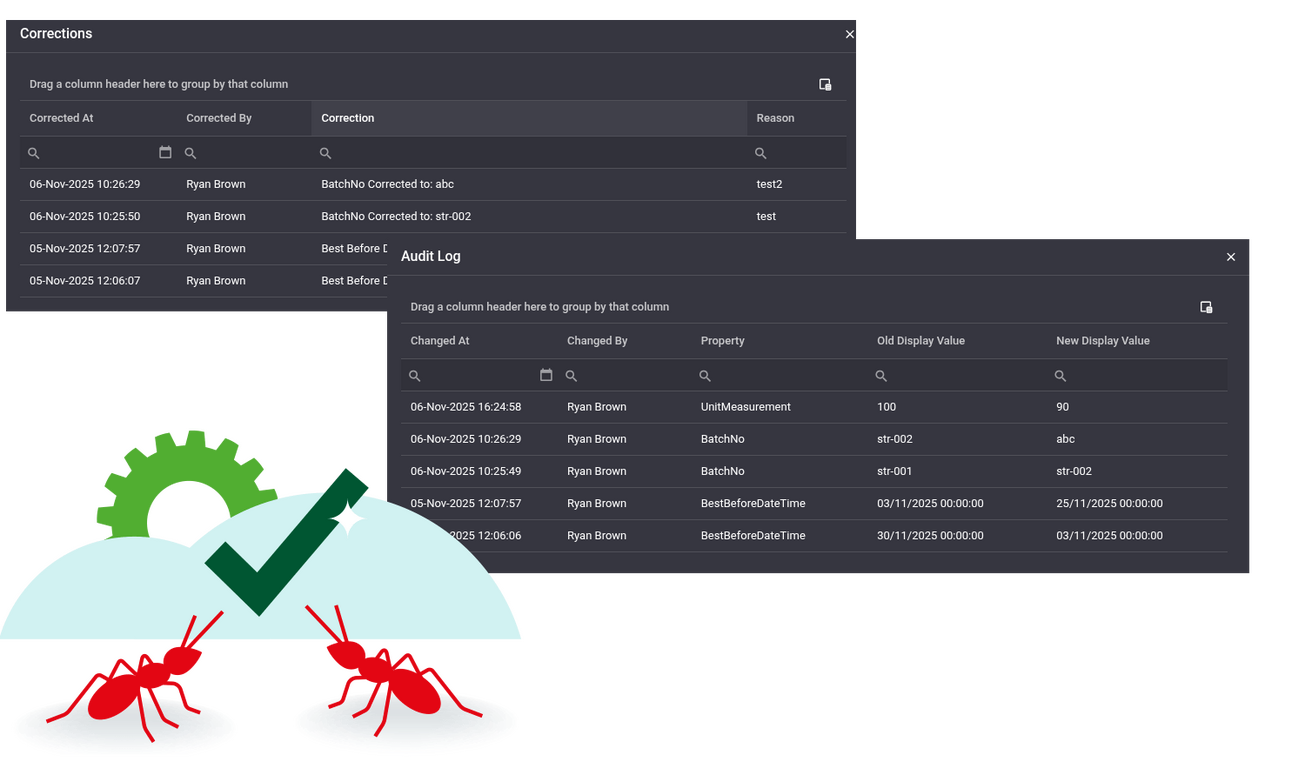Click search icon in Correction filter
1305x775 pixels.
325,153
